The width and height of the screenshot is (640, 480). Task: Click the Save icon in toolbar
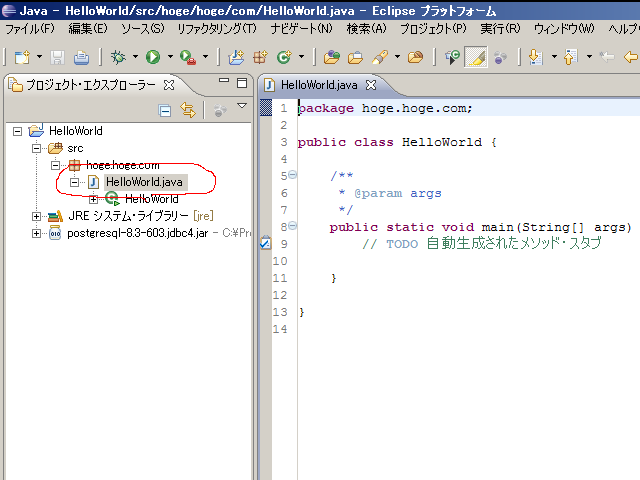click(x=57, y=58)
